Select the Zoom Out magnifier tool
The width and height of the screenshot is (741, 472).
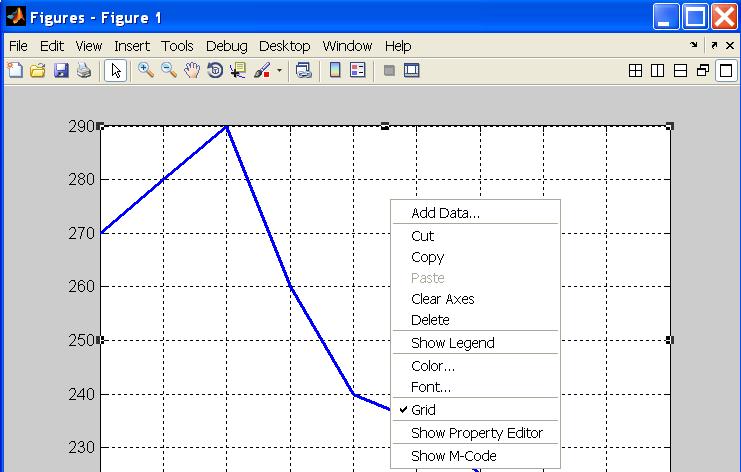coord(169,70)
